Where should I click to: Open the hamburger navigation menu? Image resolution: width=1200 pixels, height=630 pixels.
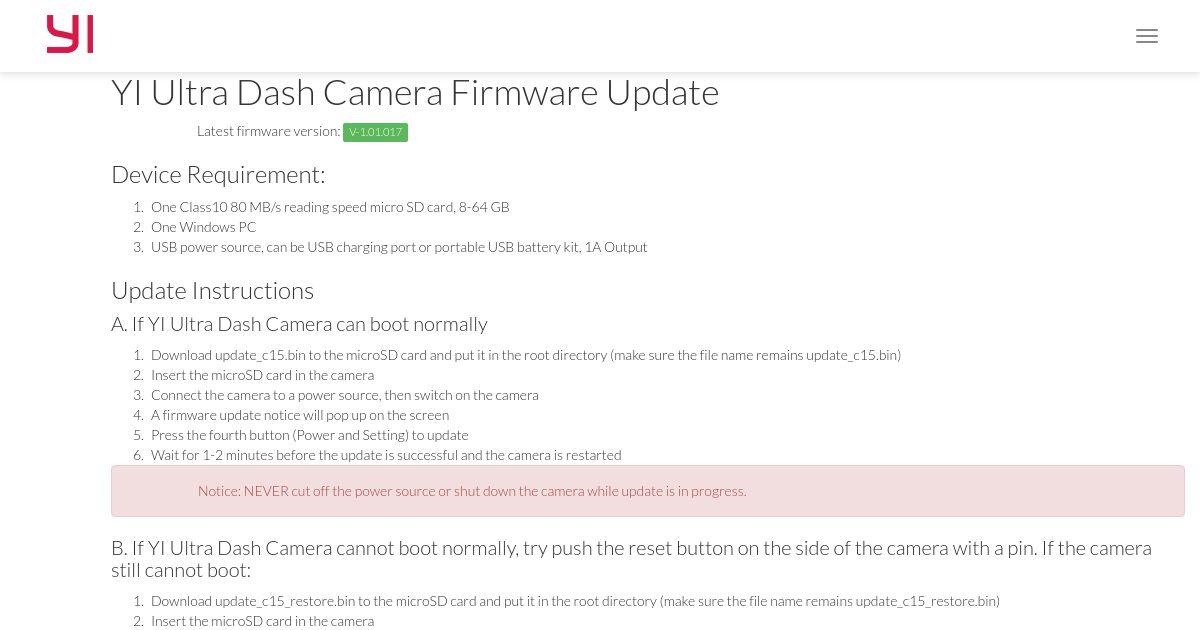click(x=1147, y=36)
